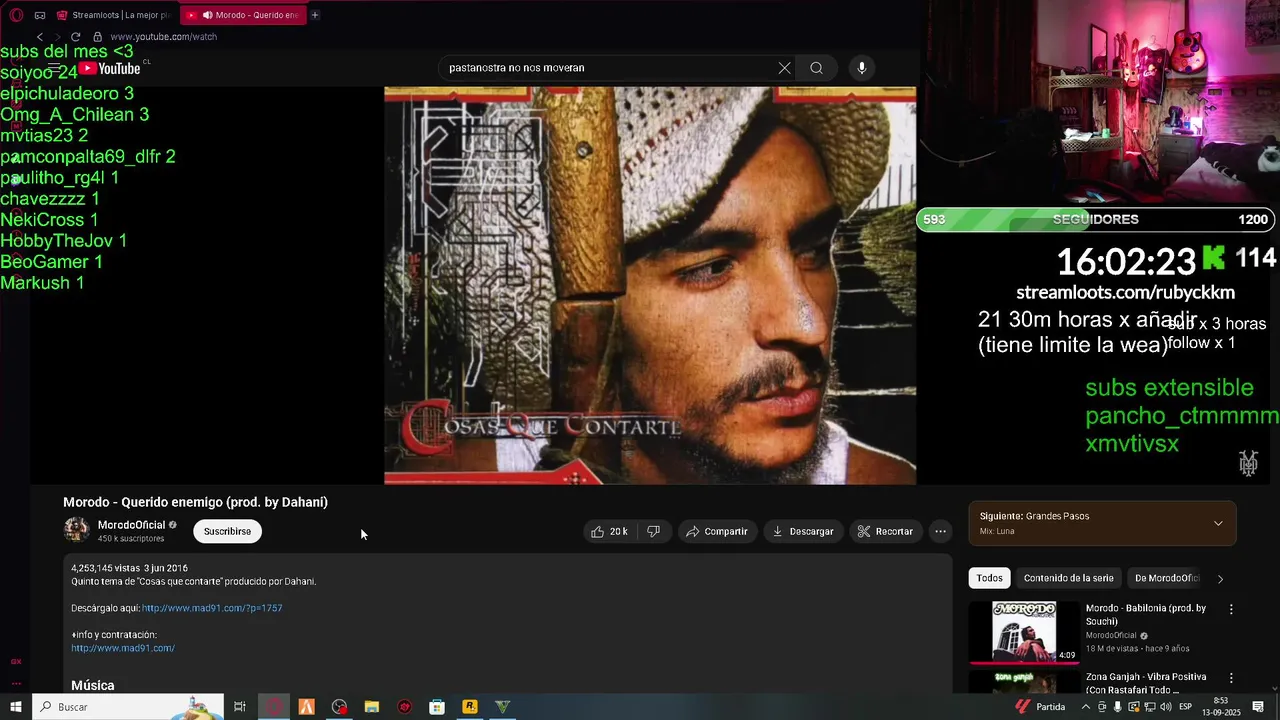
Task: Like the video with 20 k thumbs up
Action: point(609,531)
